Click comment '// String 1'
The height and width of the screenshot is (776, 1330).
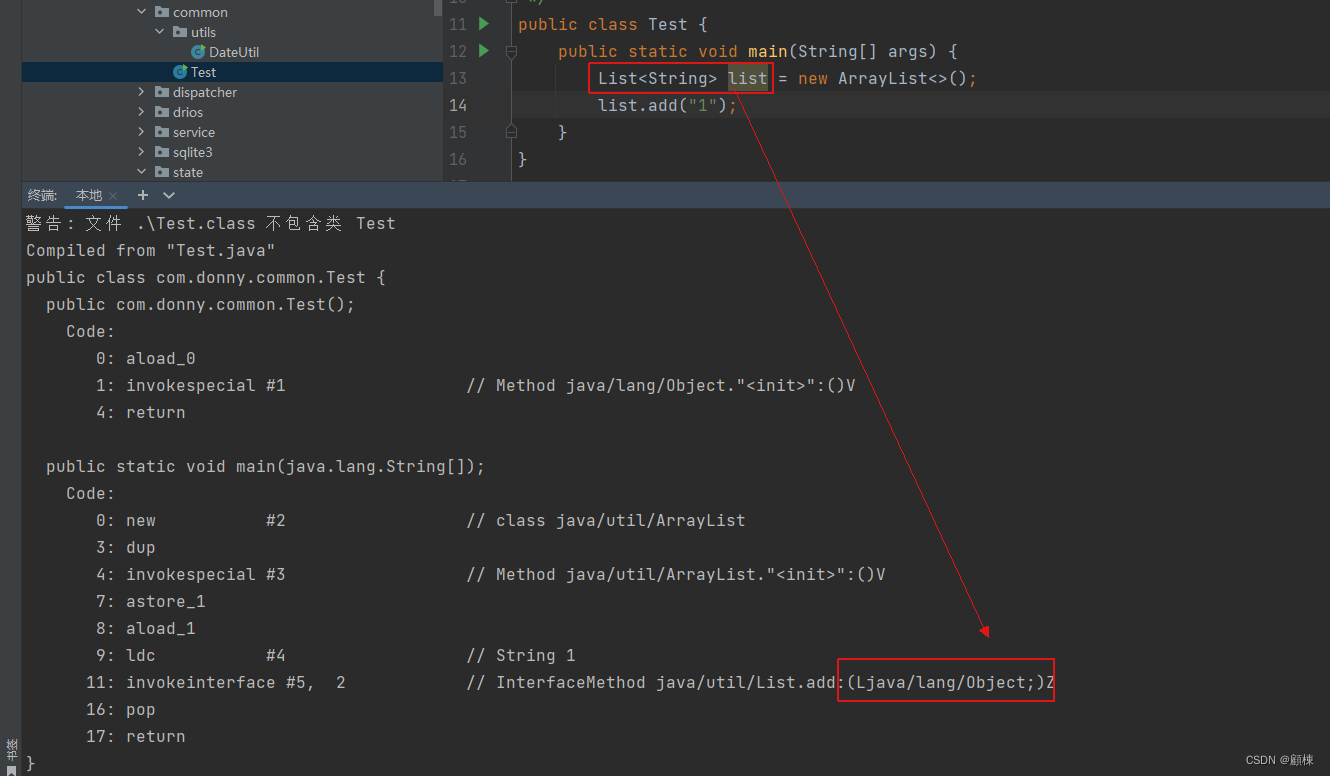(520, 655)
